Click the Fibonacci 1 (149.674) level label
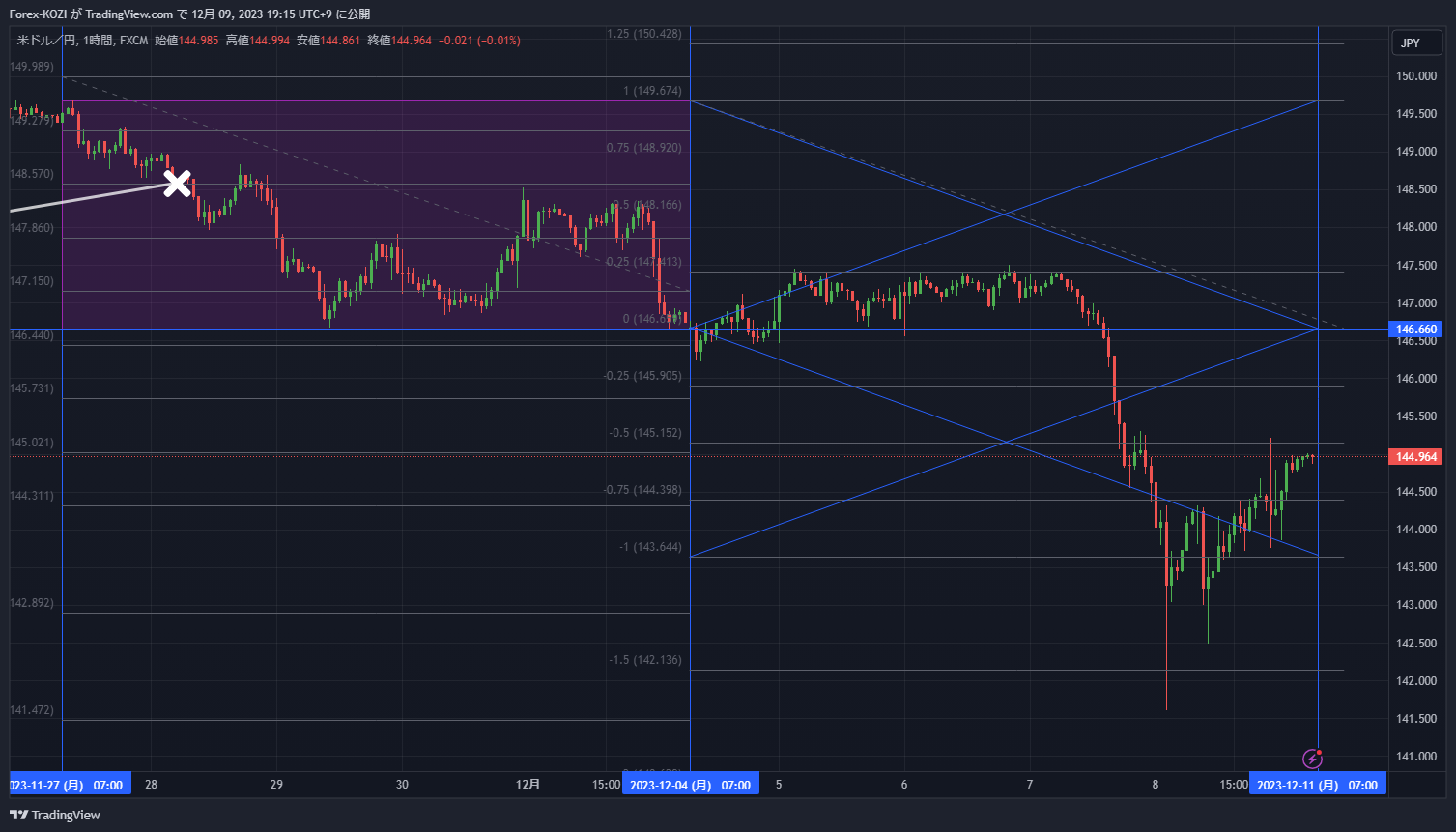This screenshot has width=1456, height=832. coord(652,91)
